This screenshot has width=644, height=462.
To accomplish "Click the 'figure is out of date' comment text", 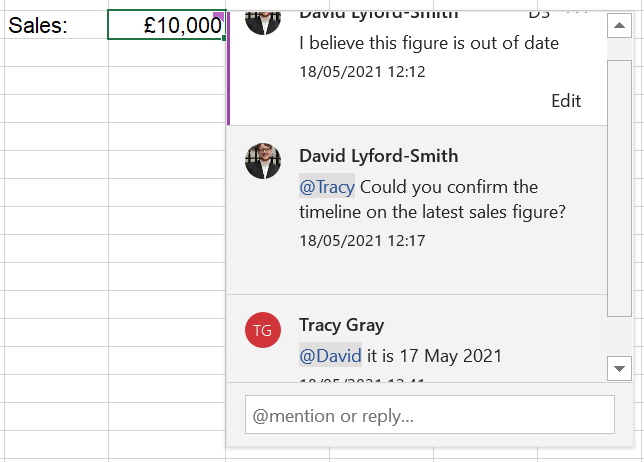I will 429,44.
